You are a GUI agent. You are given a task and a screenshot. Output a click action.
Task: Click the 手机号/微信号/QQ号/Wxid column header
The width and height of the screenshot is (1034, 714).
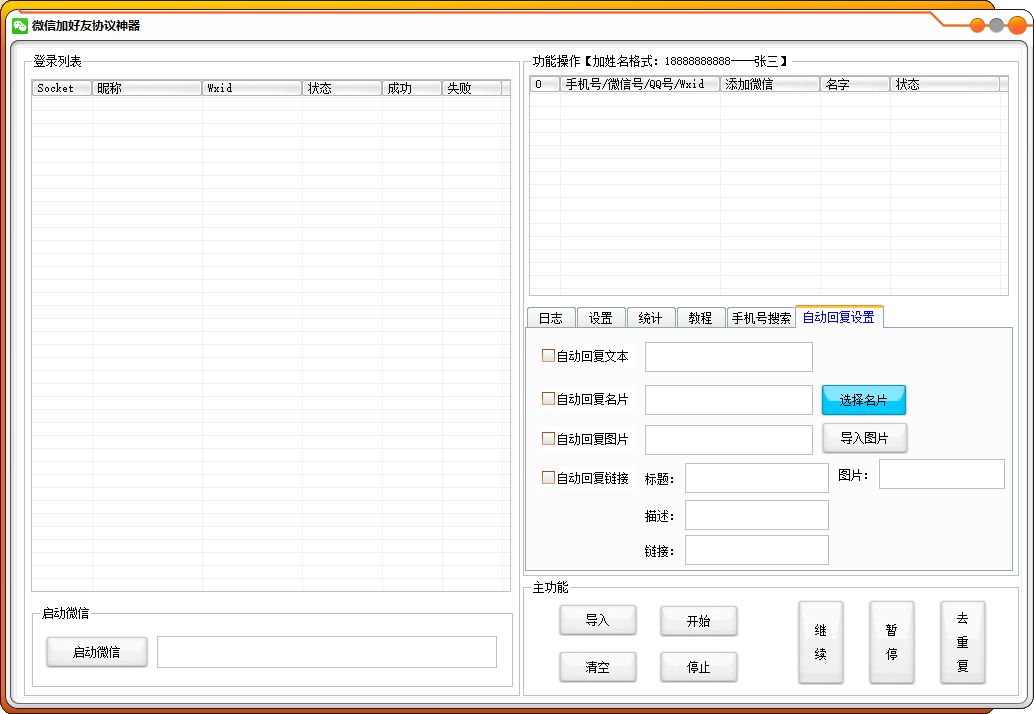click(x=640, y=84)
